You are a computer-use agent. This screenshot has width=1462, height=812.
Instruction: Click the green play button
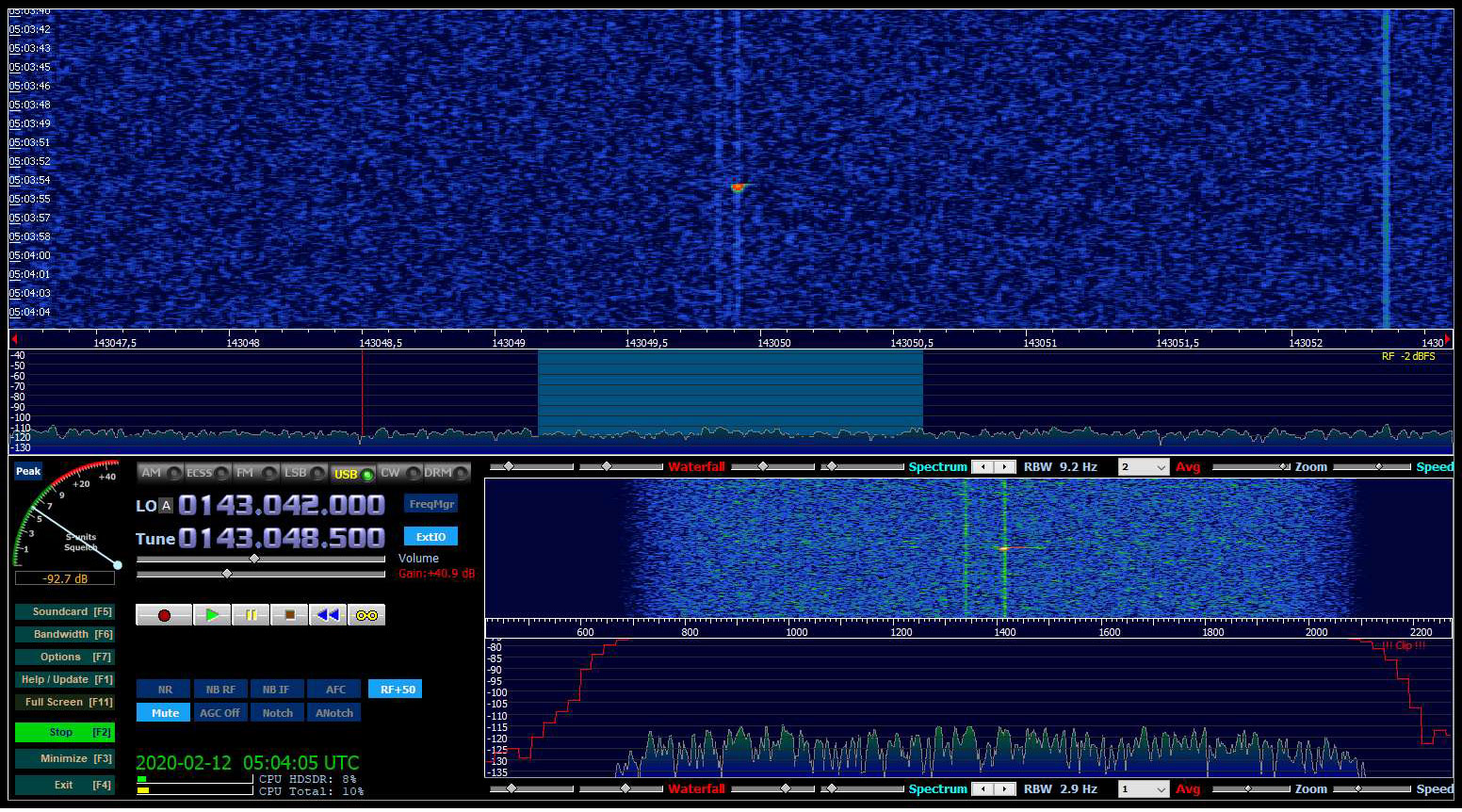[x=212, y=615]
